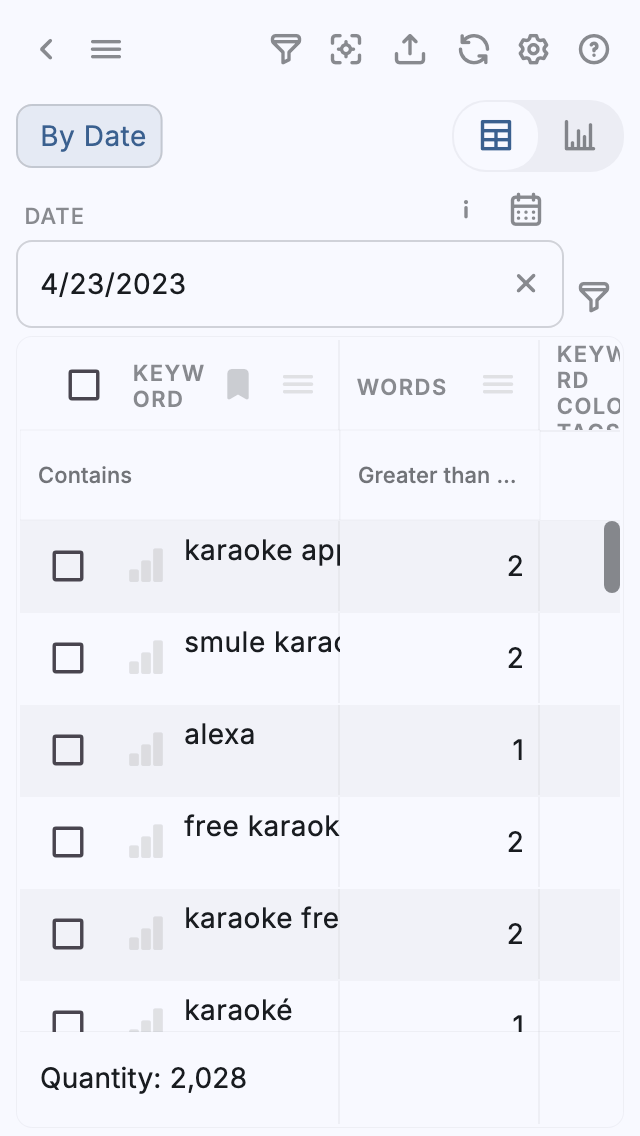Image resolution: width=640 pixels, height=1136 pixels.
Task: Open the help question mark icon
Action: click(x=594, y=49)
